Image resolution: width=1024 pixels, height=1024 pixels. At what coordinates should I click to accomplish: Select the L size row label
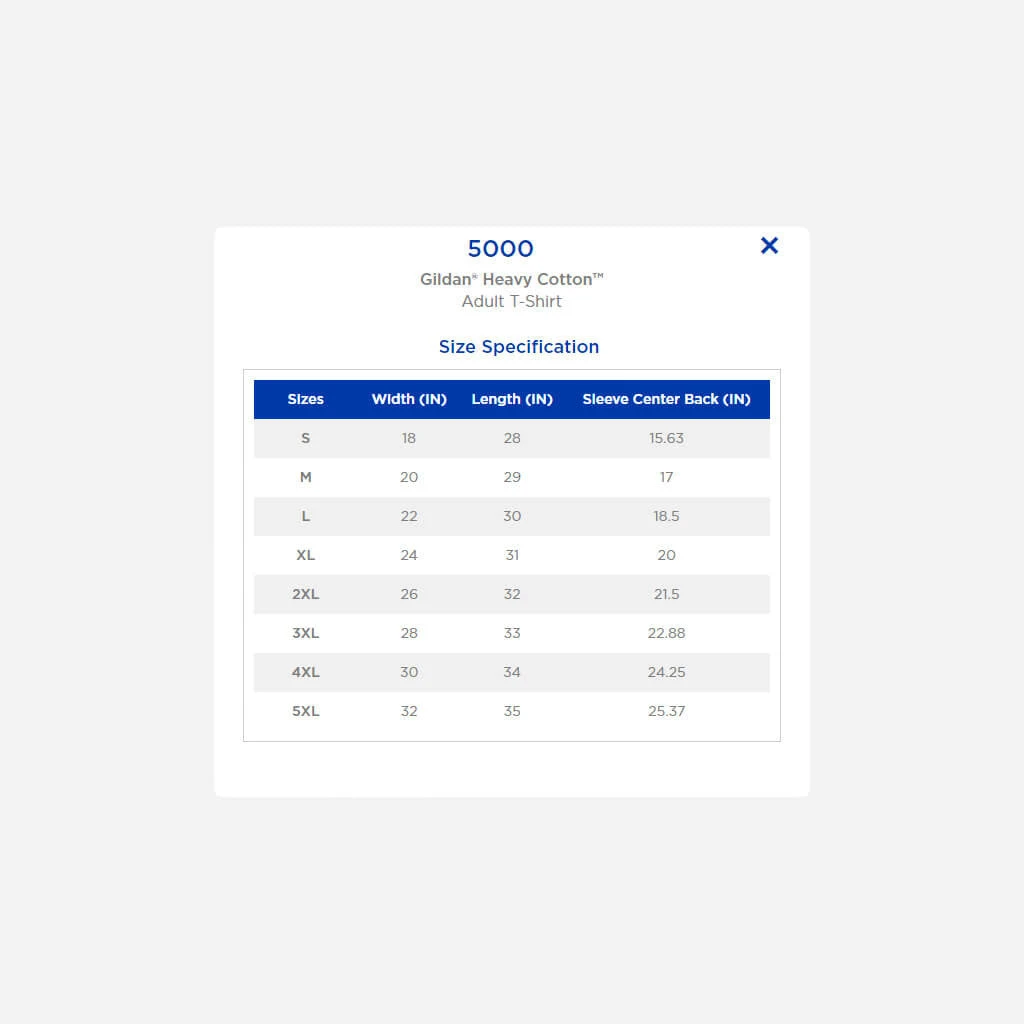click(x=305, y=516)
